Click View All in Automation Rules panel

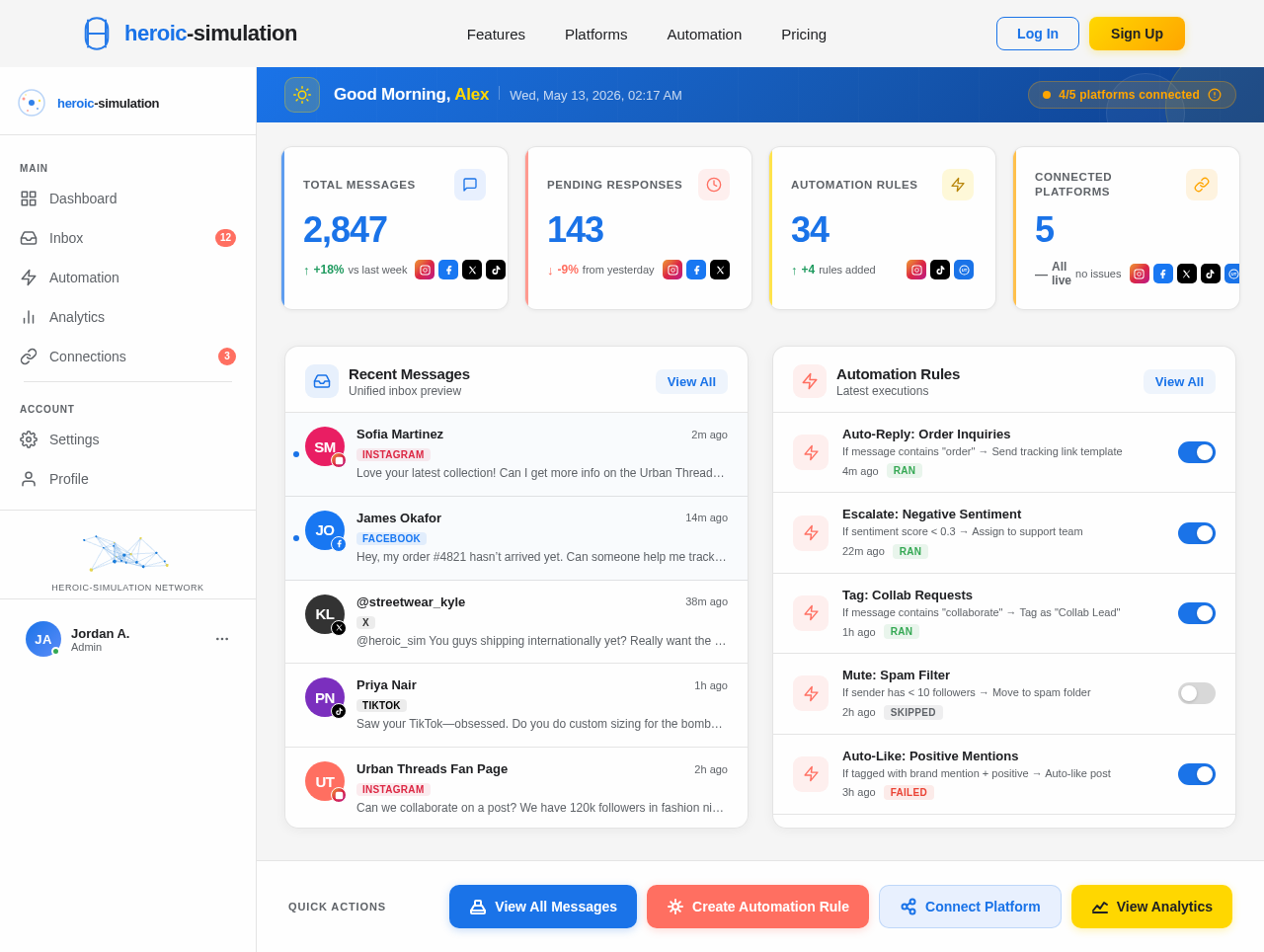[x=1179, y=381]
